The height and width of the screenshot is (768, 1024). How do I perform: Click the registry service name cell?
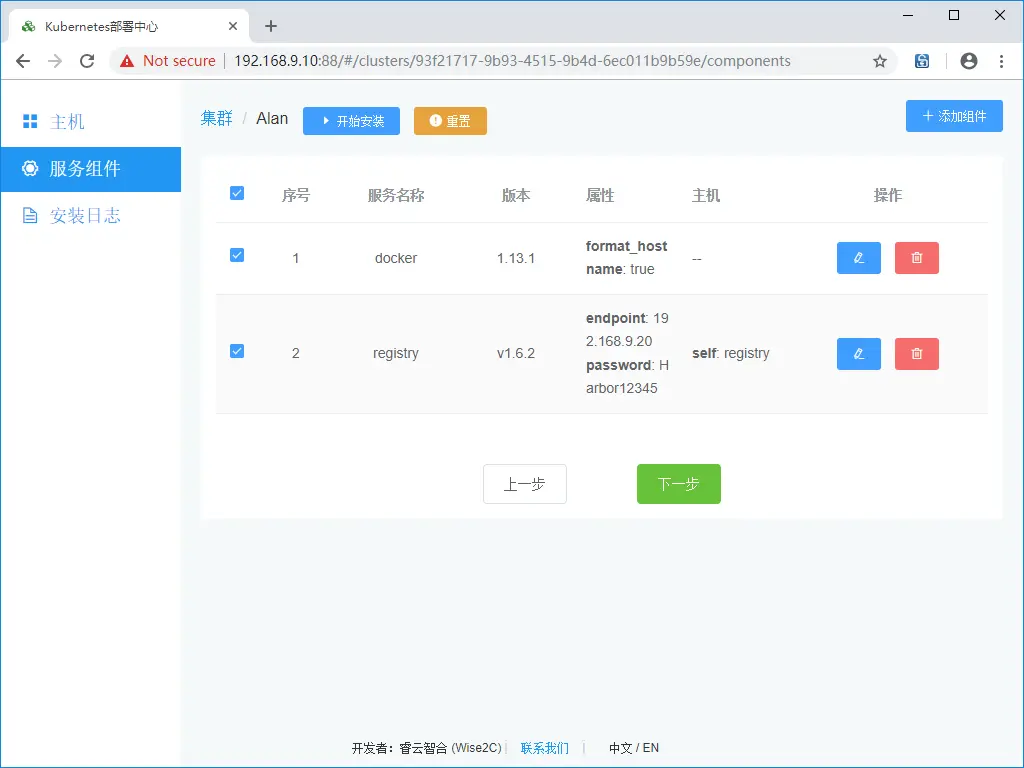click(396, 353)
